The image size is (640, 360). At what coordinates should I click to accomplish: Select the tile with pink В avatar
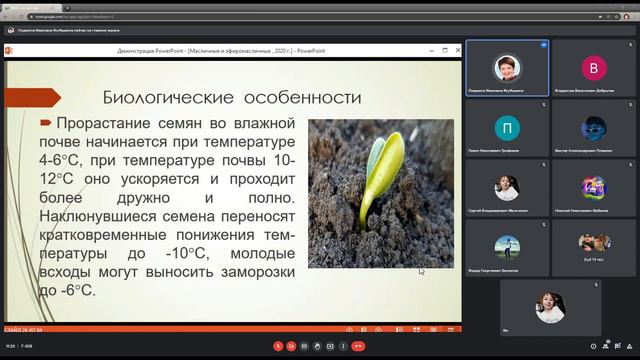tap(594, 68)
